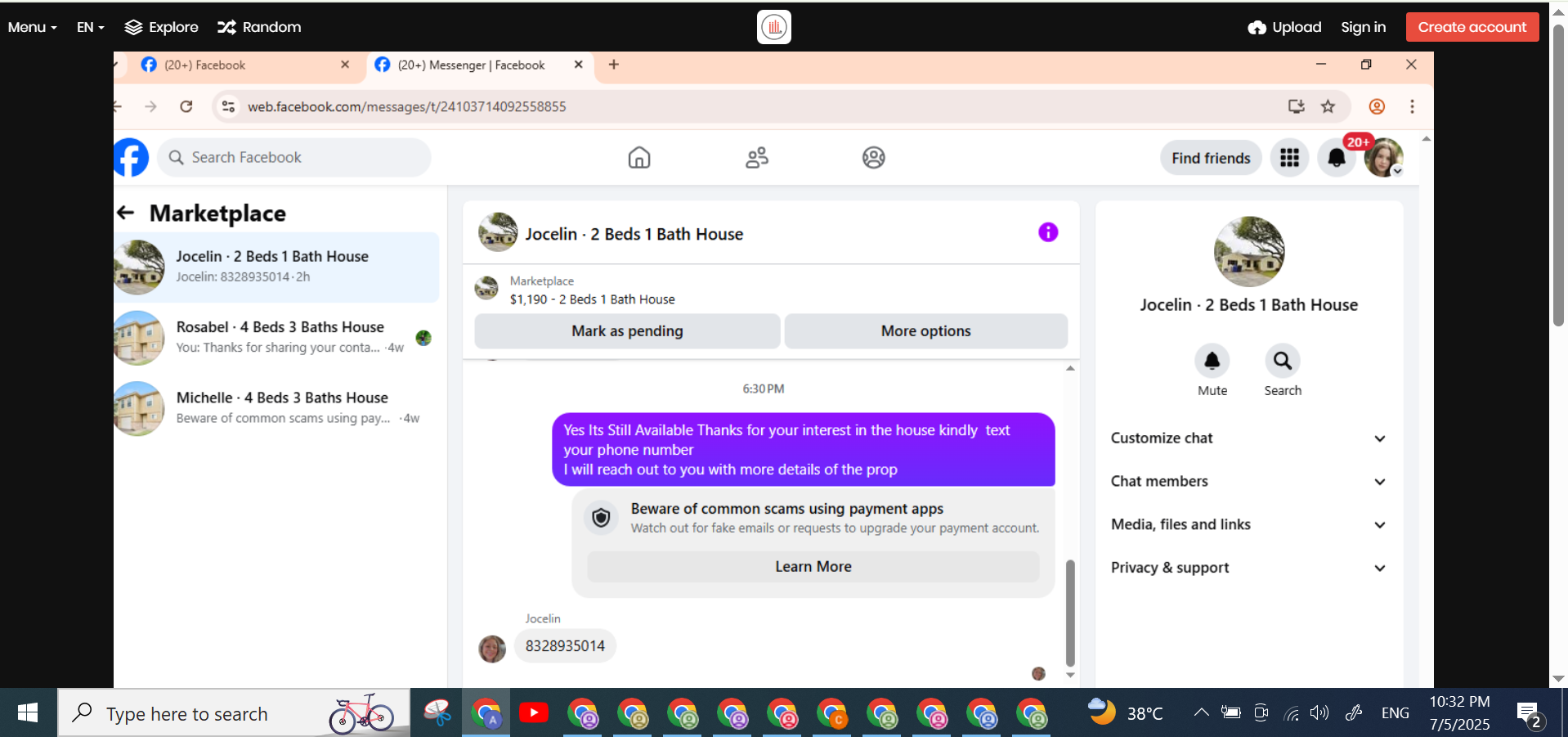Click Learn More about payment scams
Image resolution: width=1568 pixels, height=737 pixels.
813,567
